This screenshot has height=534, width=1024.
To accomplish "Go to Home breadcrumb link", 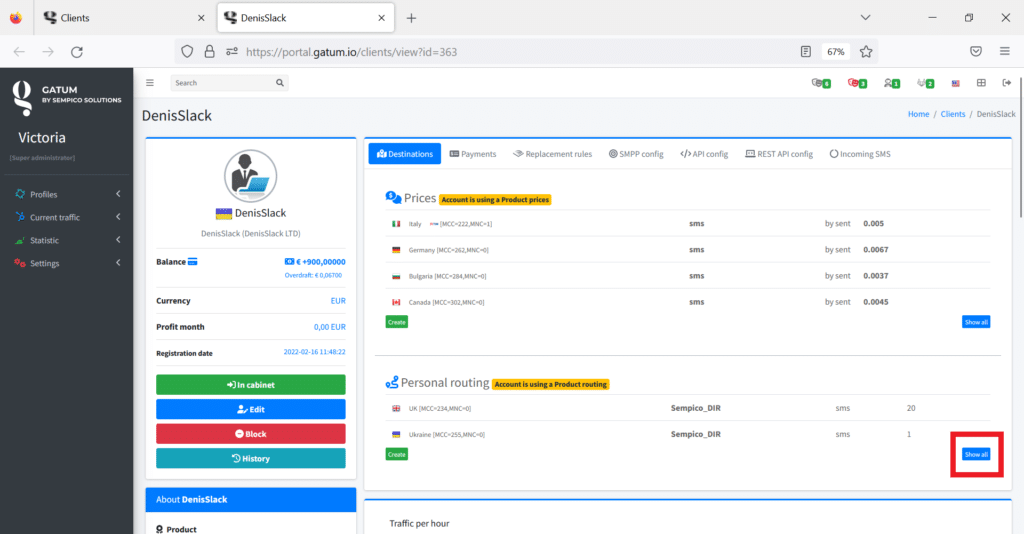I will click(x=918, y=114).
